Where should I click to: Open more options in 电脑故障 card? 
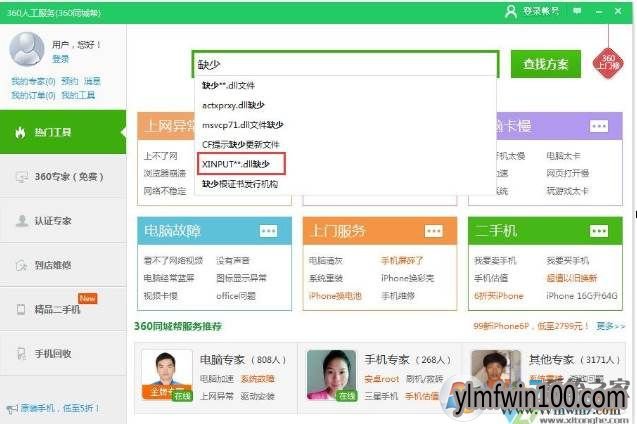click(x=269, y=231)
